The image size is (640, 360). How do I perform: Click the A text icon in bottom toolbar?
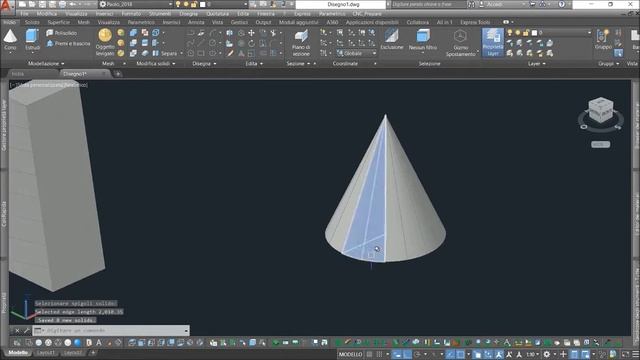tap(98, 342)
